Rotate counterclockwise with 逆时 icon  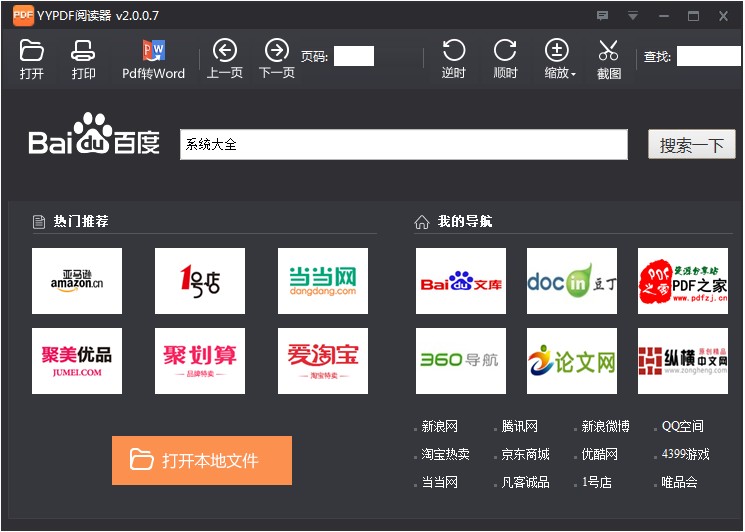454,50
